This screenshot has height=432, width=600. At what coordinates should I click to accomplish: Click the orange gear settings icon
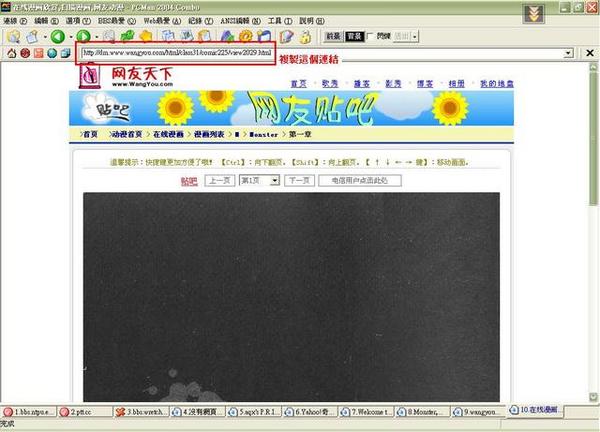pyautogui.click(x=246, y=36)
